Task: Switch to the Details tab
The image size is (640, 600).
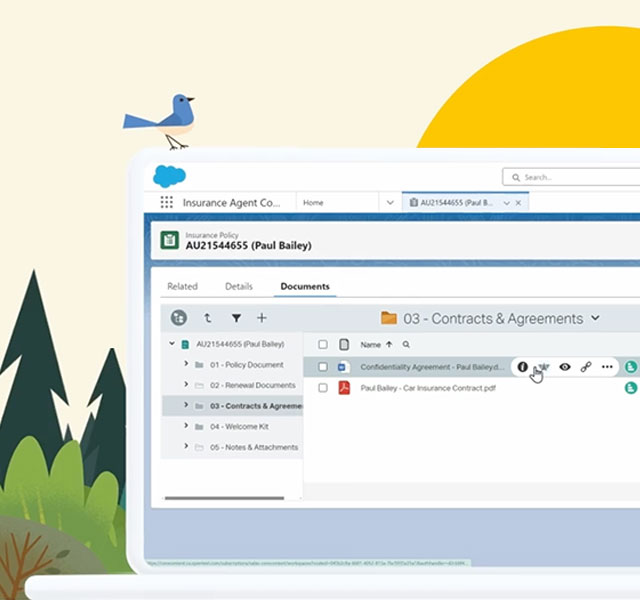Action: pyautogui.click(x=239, y=286)
